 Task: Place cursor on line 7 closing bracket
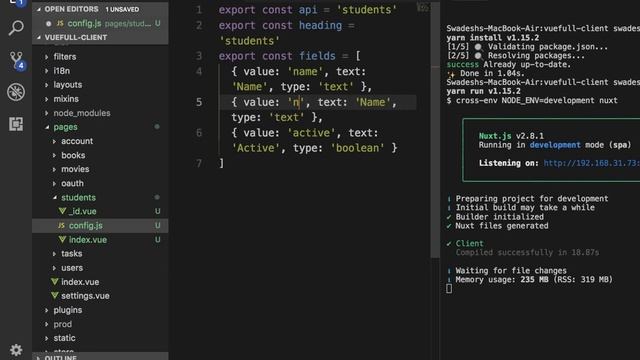click(x=222, y=163)
